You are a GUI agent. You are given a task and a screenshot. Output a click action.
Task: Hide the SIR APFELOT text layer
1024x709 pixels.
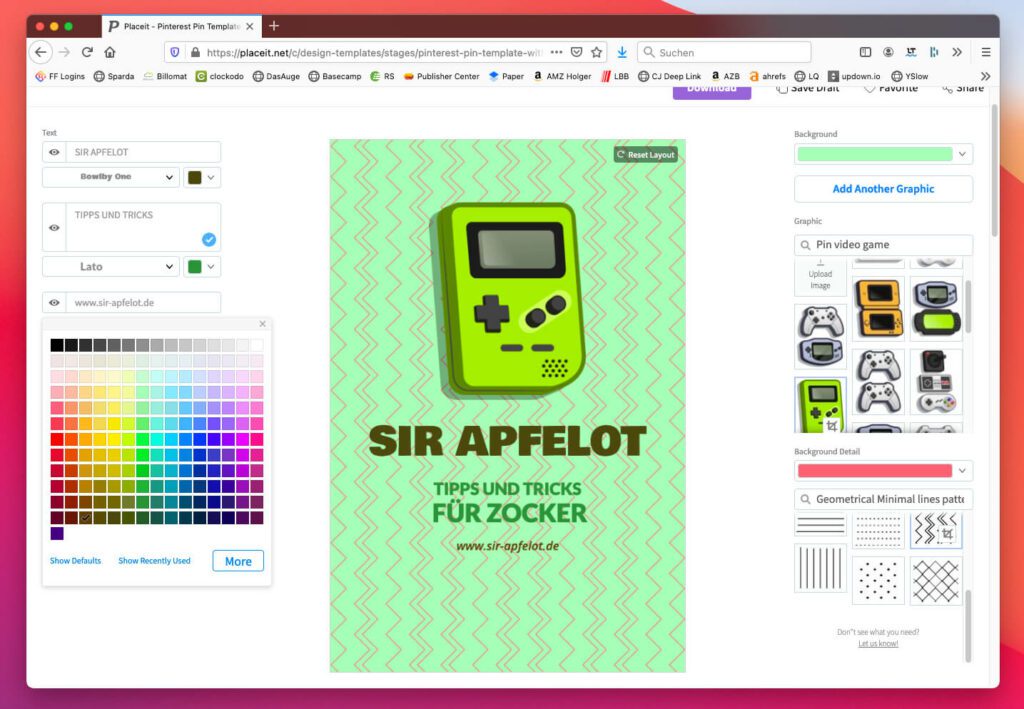(x=54, y=152)
